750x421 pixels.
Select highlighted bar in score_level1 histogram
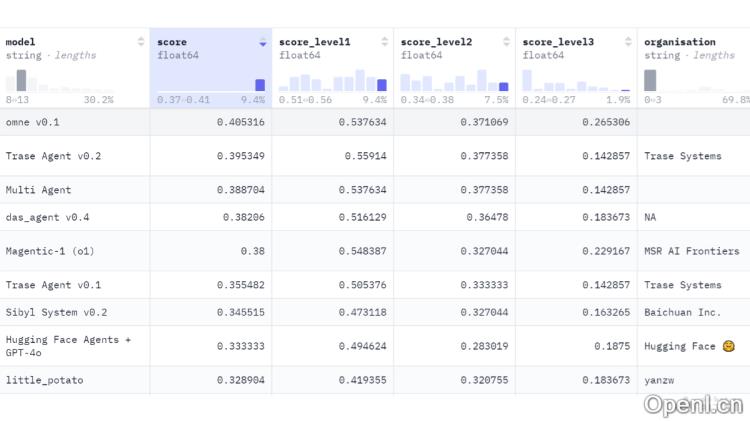pyautogui.click(x=382, y=85)
